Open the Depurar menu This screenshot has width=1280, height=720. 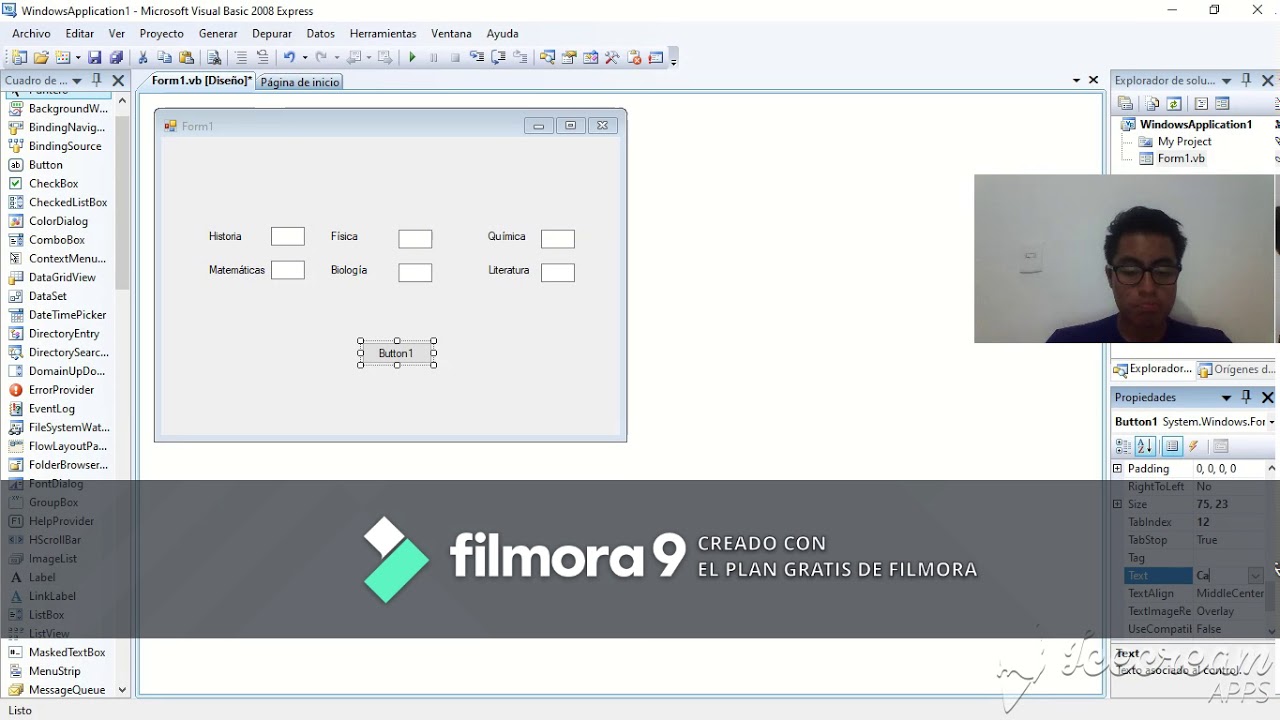[272, 33]
